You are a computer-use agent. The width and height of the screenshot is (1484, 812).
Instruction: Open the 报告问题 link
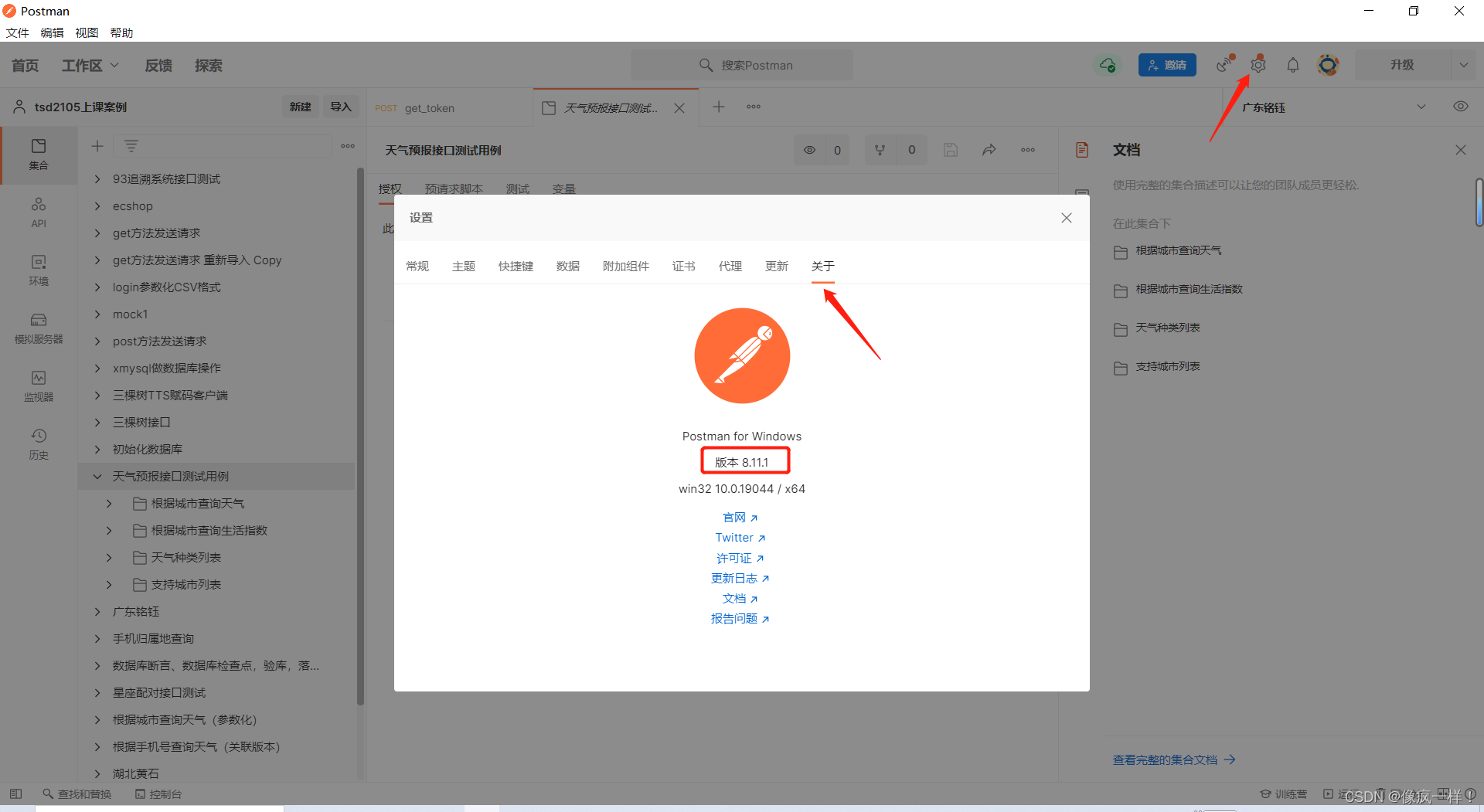point(740,618)
